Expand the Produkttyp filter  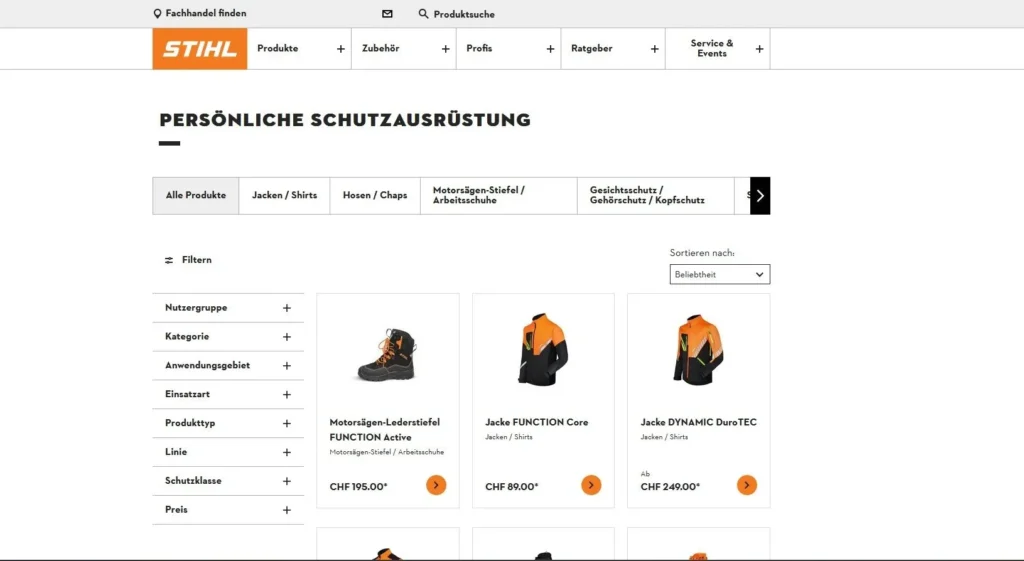[228, 423]
